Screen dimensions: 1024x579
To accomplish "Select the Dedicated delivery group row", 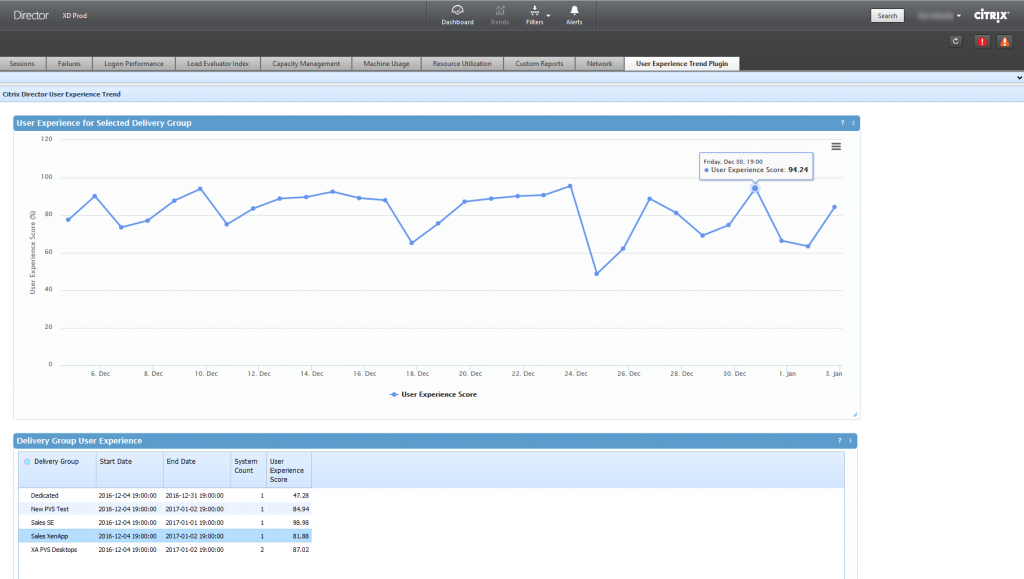I will [165, 495].
